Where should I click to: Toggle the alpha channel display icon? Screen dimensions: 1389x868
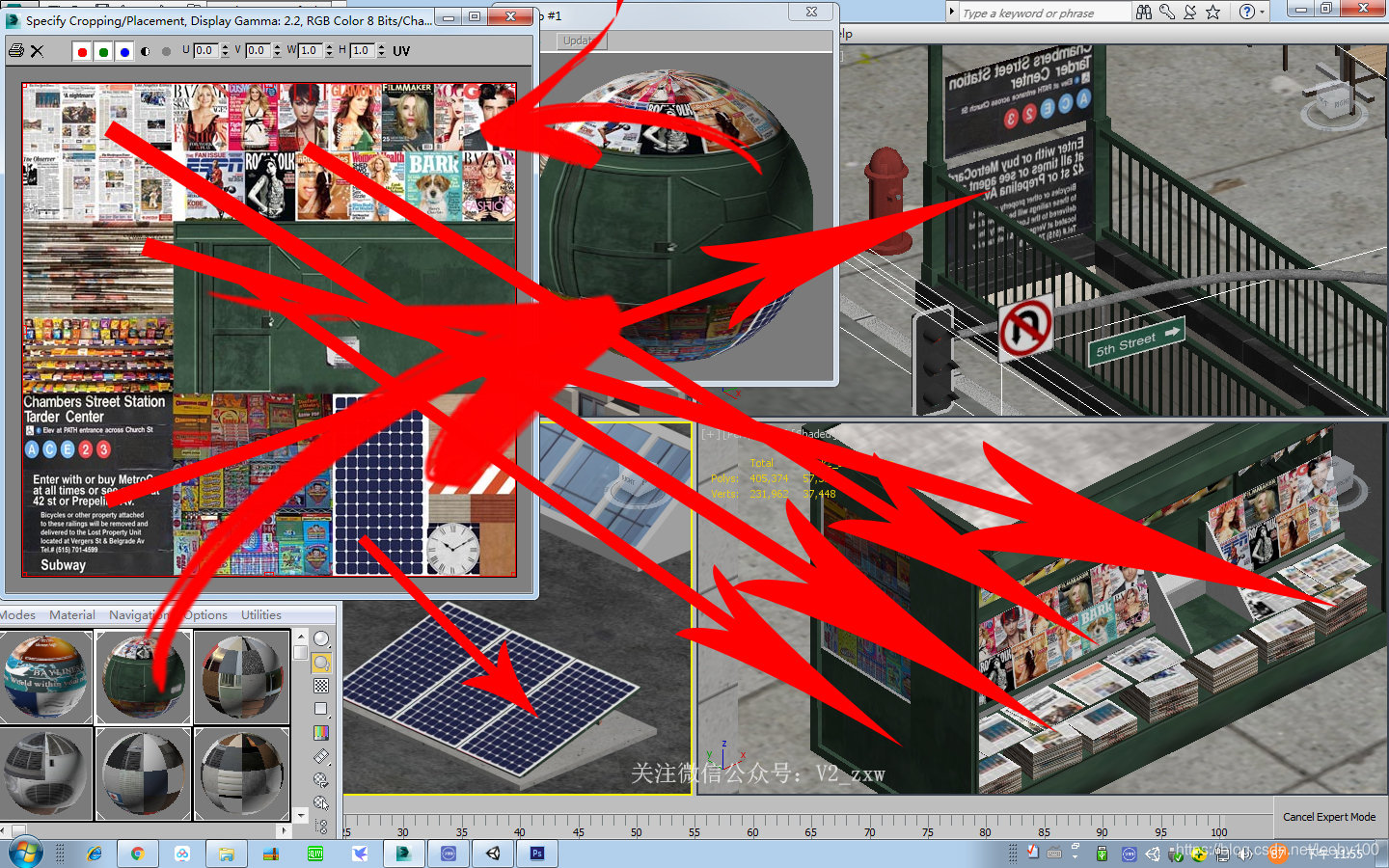[146, 51]
